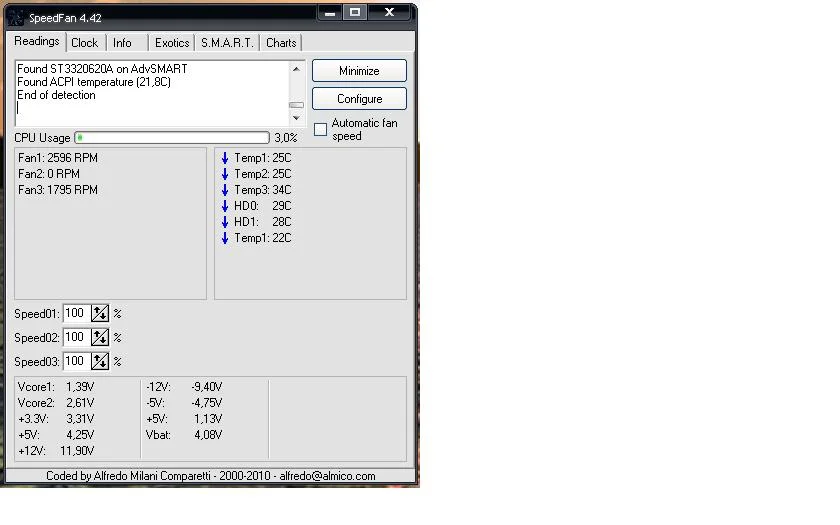Screen dimensions: 840x525
Task: Click the +5V 4,25V voltage reading
Action: 56,435
